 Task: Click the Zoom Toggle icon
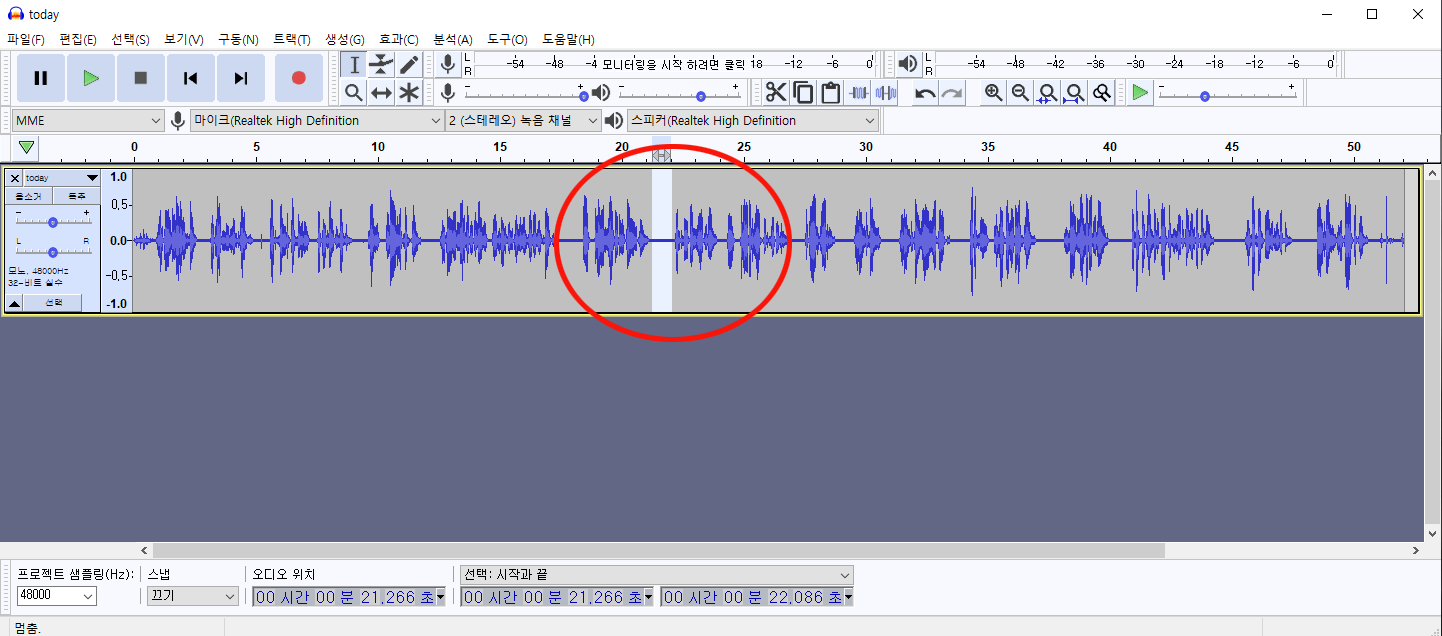click(1101, 93)
